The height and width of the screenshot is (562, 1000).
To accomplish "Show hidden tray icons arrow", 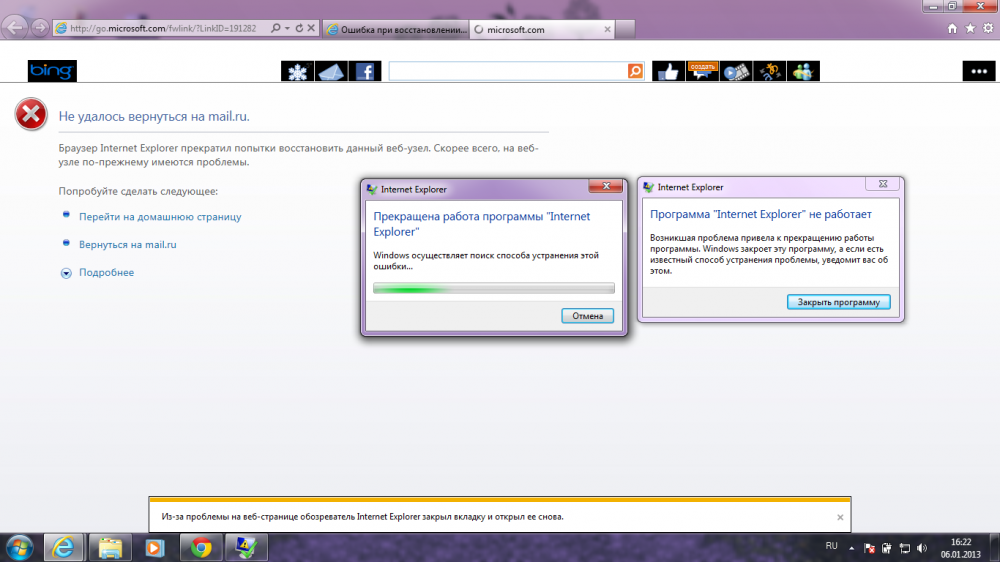I will 851,547.
